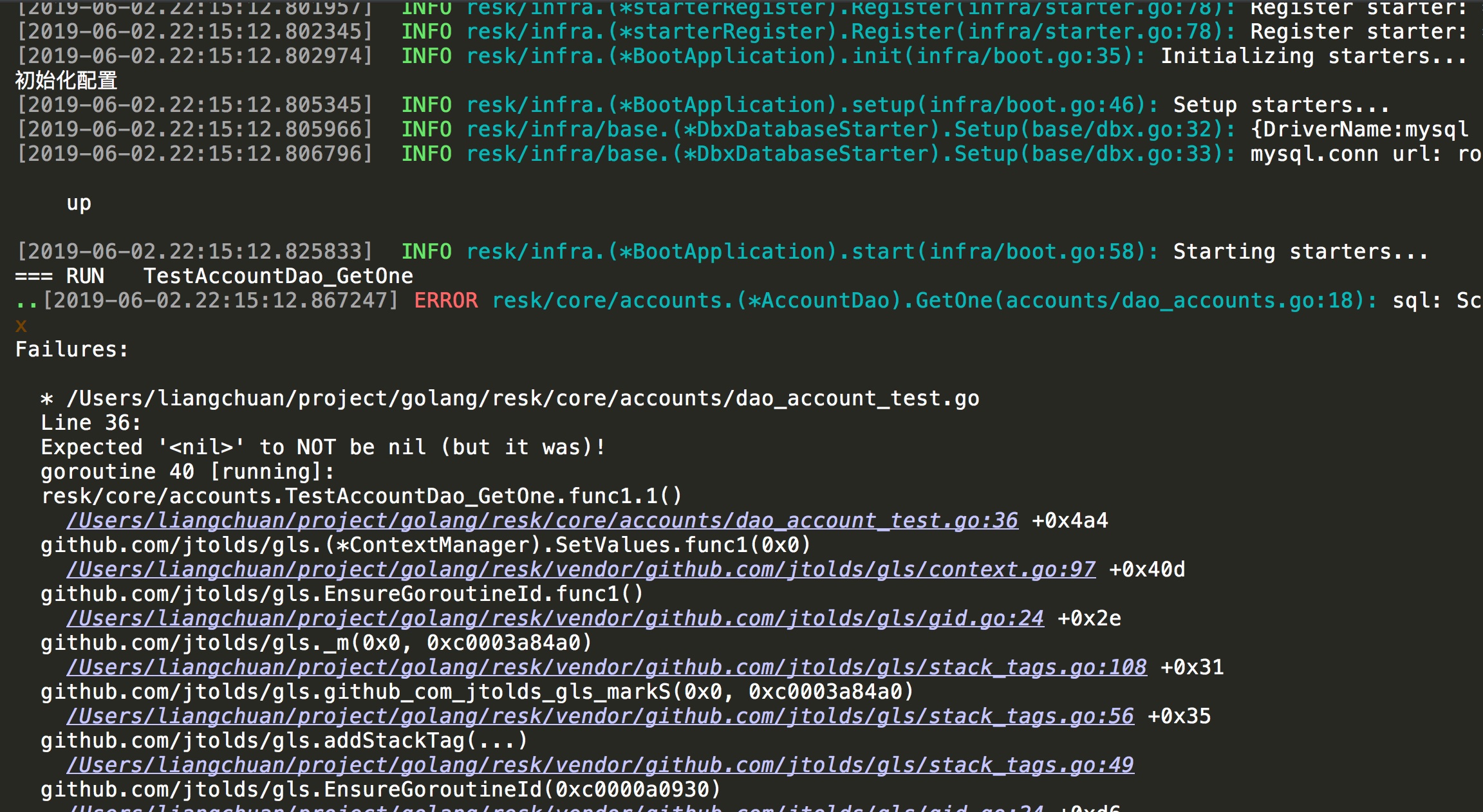Image resolution: width=1483 pixels, height=812 pixels.
Task: Click the 'resk/core/accounts.TestAccountDao_GetOne.func1.1()' line
Action: click(362, 495)
